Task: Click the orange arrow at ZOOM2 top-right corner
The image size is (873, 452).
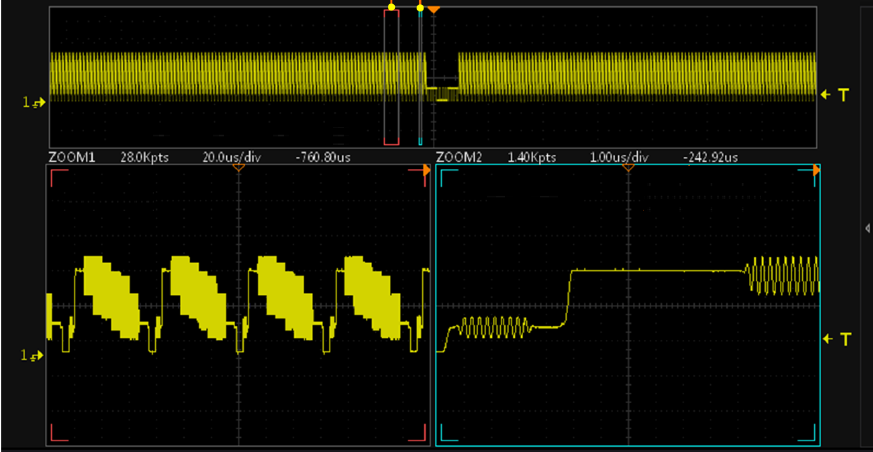Action: pyautogui.click(x=816, y=172)
